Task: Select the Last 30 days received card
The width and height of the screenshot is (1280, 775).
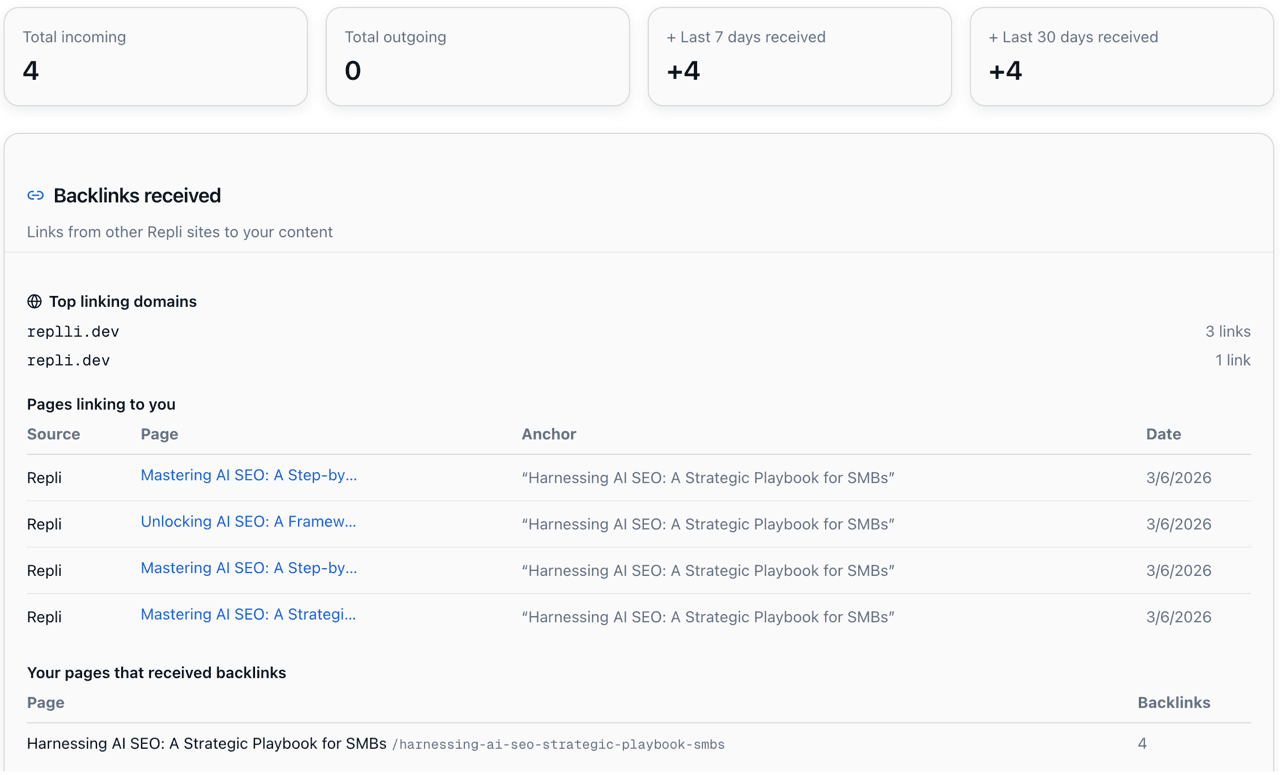Action: click(x=1121, y=56)
